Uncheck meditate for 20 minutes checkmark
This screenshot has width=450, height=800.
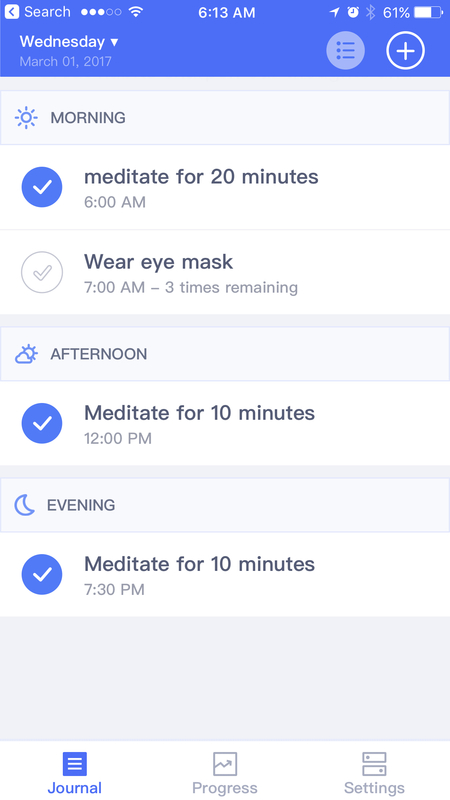coord(42,187)
